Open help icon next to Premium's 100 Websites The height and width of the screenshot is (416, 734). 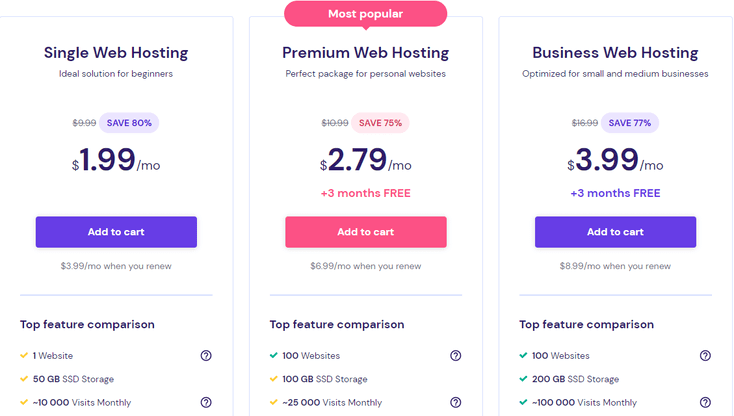pyautogui.click(x=455, y=356)
